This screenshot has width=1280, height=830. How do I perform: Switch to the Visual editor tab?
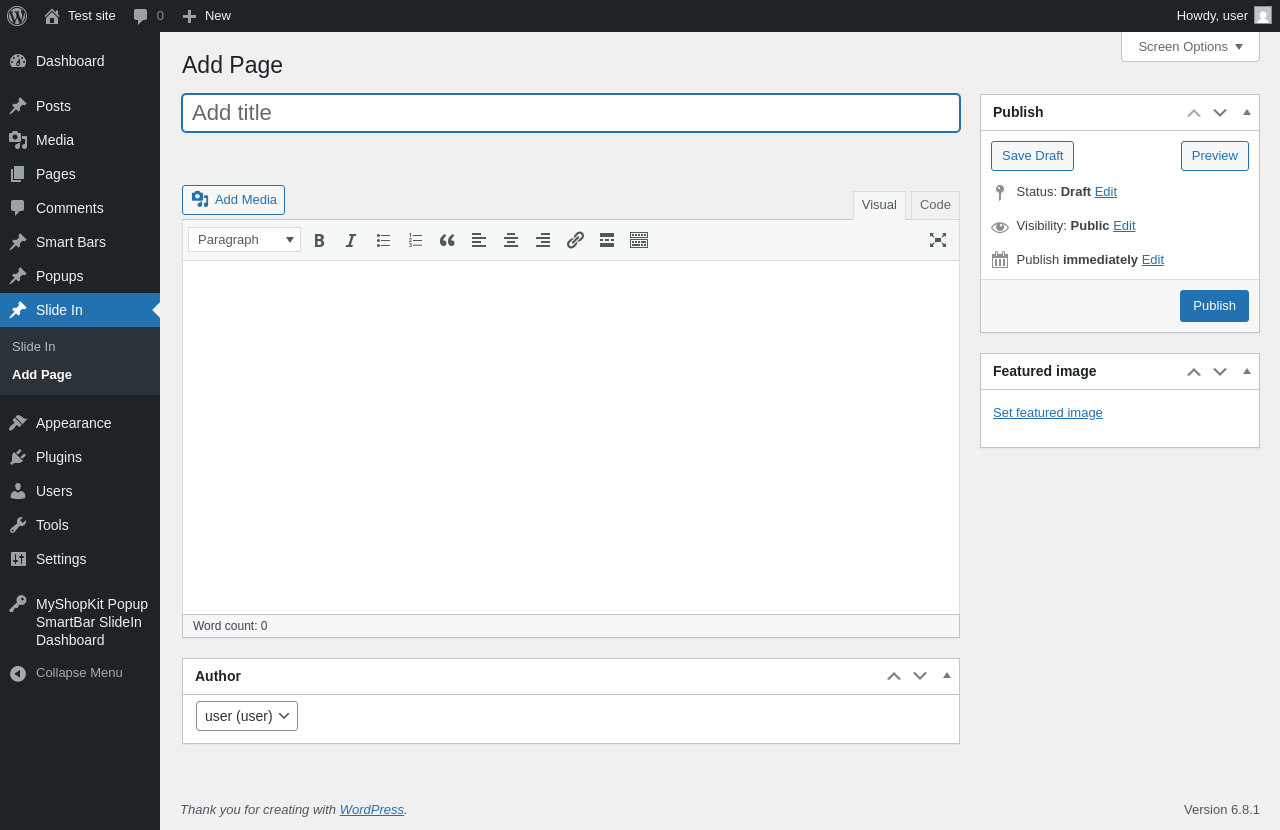[879, 205]
